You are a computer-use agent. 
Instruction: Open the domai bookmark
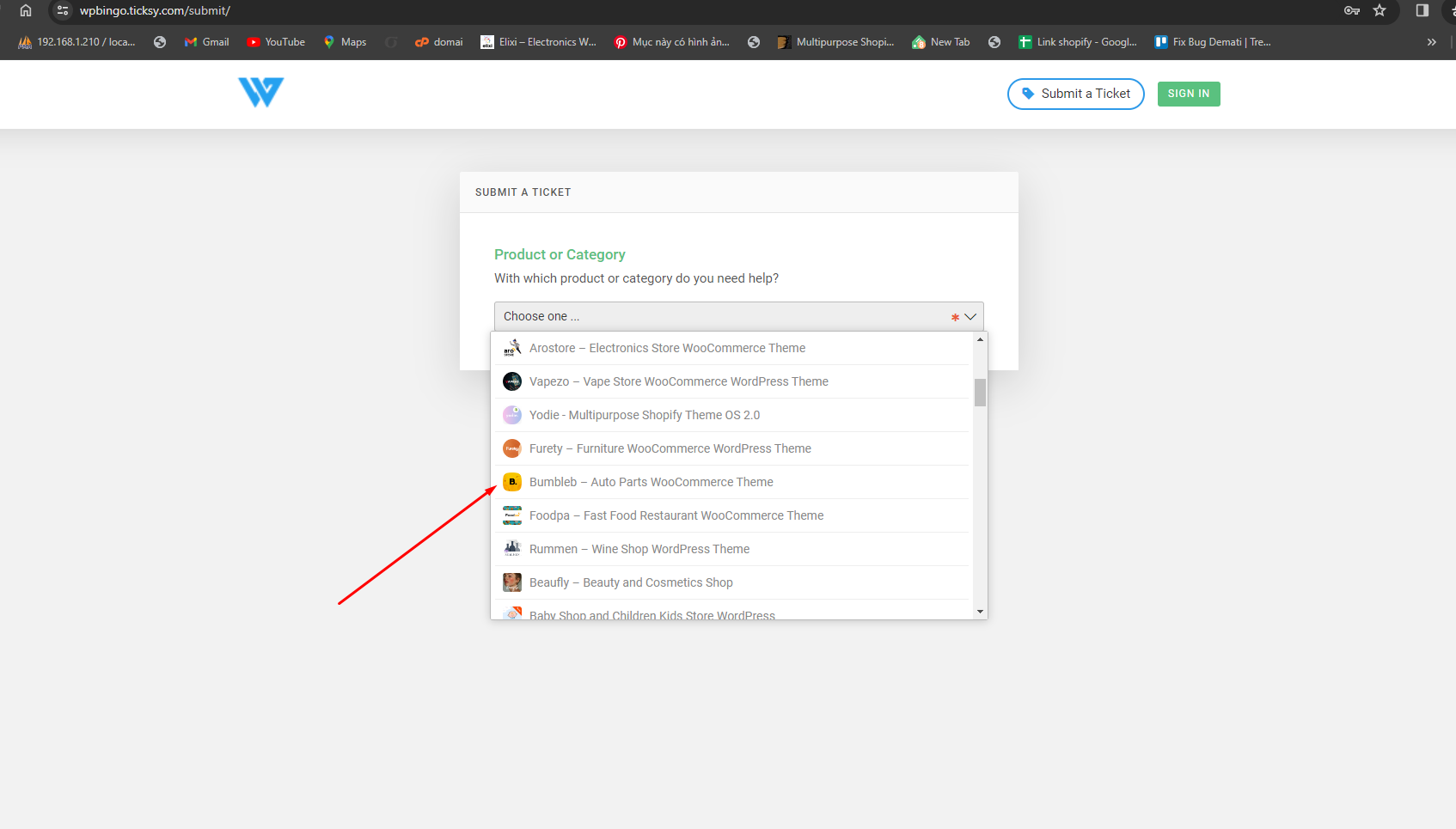click(439, 42)
